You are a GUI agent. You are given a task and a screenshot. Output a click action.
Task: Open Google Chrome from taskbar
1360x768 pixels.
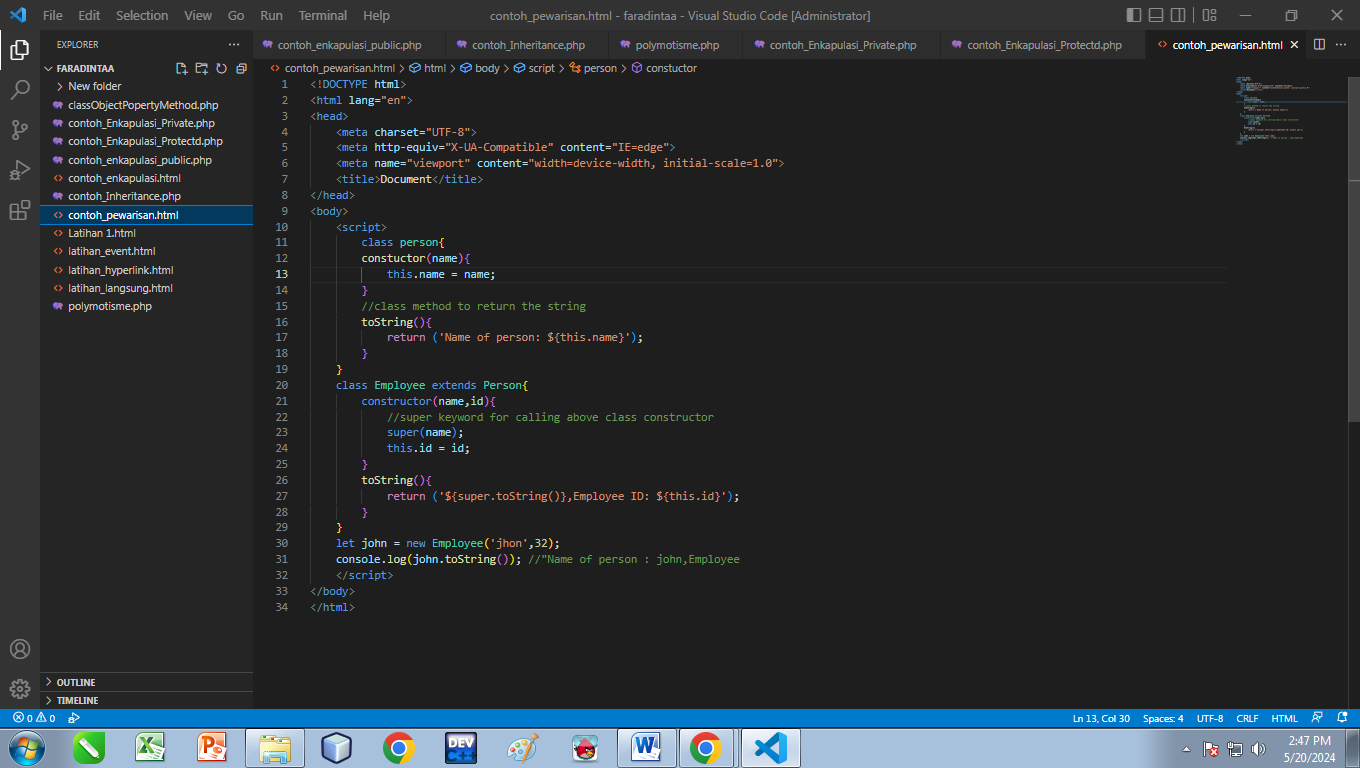pyautogui.click(x=399, y=748)
